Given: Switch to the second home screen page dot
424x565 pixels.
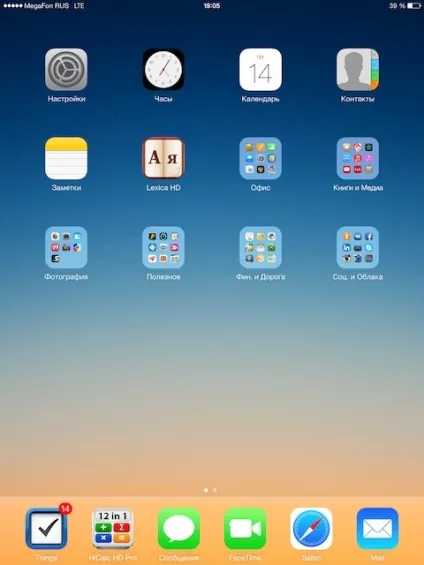Looking at the screenshot, I should (215, 490).
